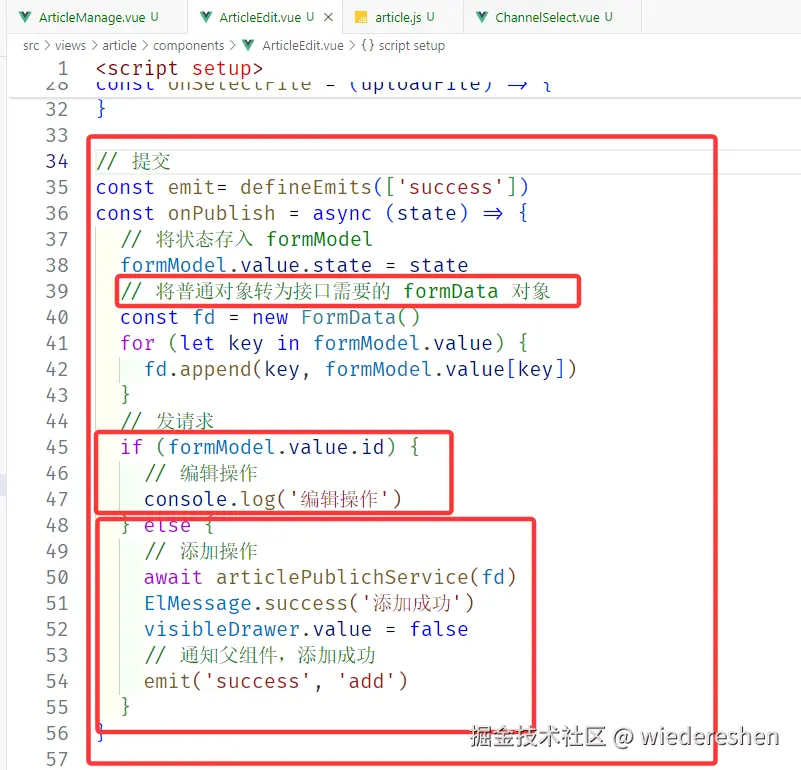801x770 pixels.
Task: Click 'new FormData()' on line 40
Action: [336, 318]
